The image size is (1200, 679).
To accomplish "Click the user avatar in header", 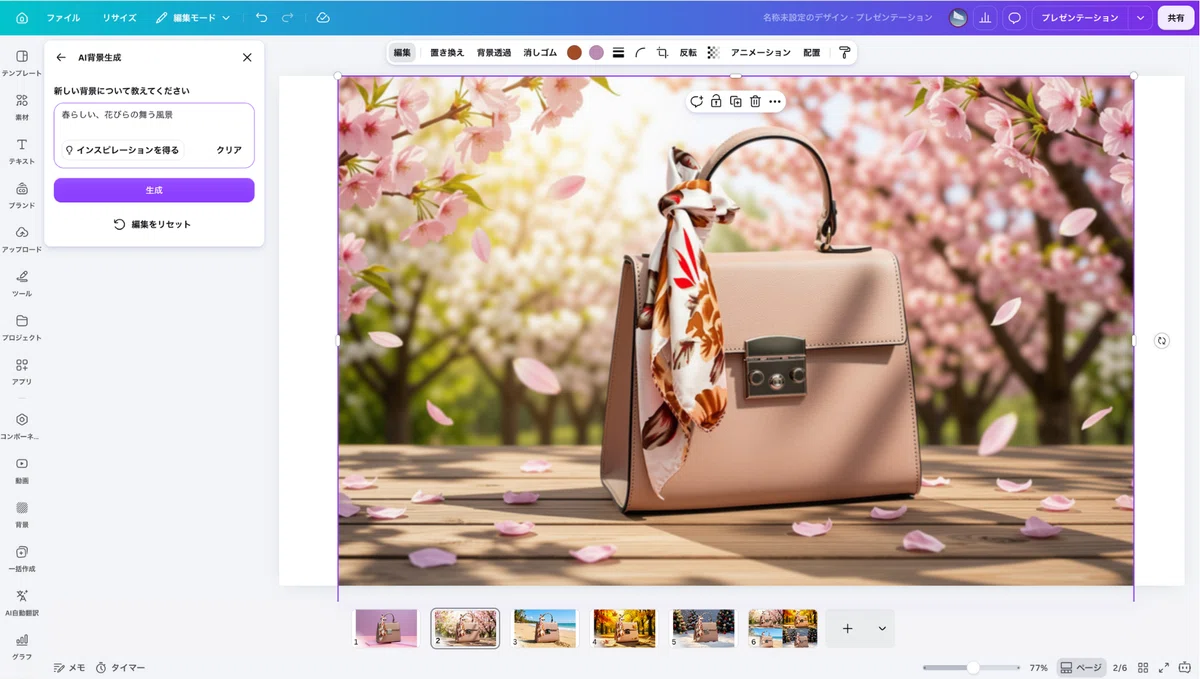I will click(x=958, y=18).
